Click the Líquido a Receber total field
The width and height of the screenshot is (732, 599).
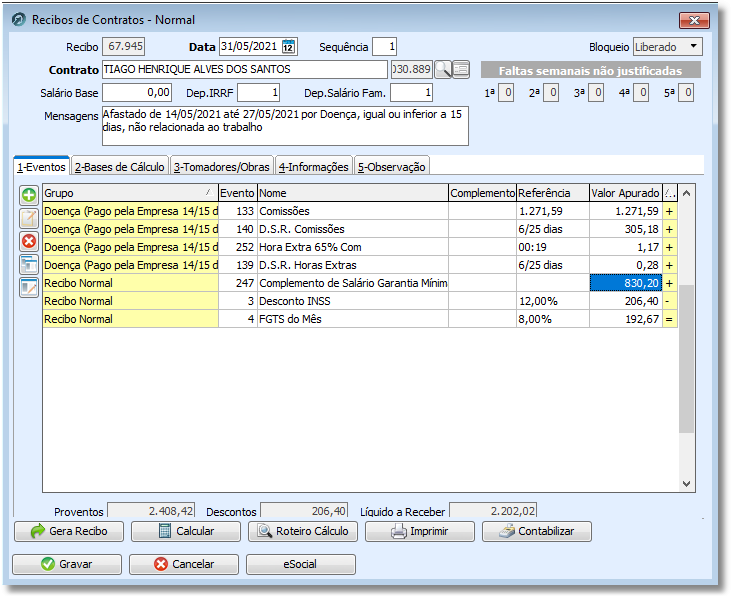pos(493,511)
